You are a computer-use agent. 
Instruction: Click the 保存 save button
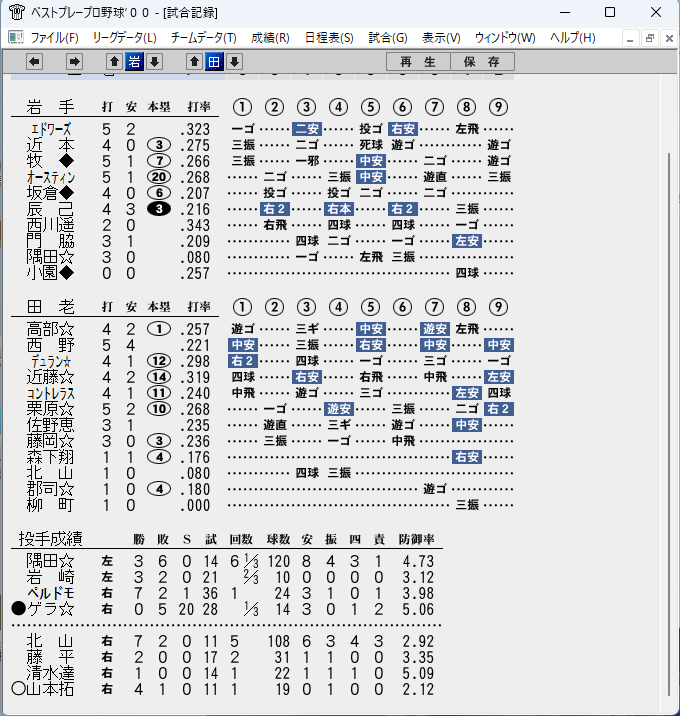pos(482,62)
